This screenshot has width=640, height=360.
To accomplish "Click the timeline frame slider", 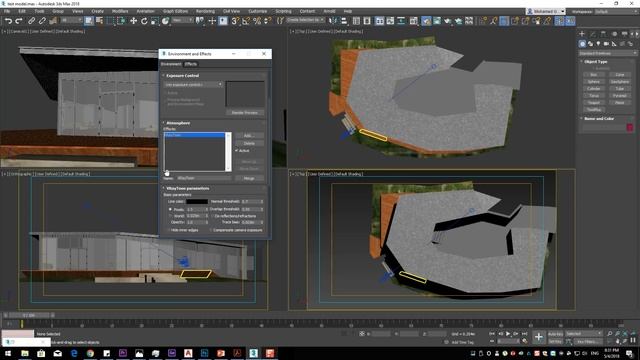I will (x=28, y=315).
